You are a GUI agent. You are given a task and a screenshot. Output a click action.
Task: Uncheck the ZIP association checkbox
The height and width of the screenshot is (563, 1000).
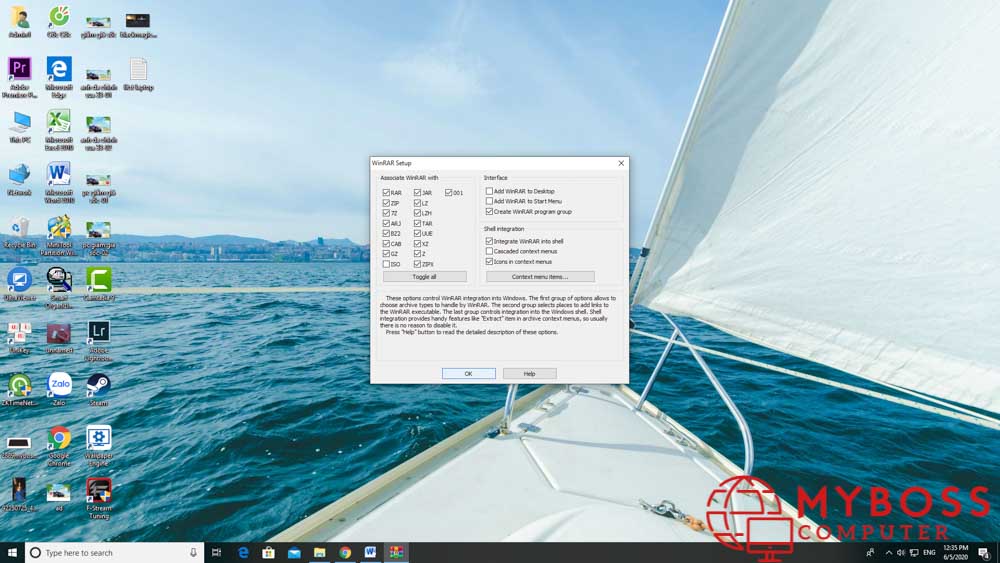[x=386, y=203]
